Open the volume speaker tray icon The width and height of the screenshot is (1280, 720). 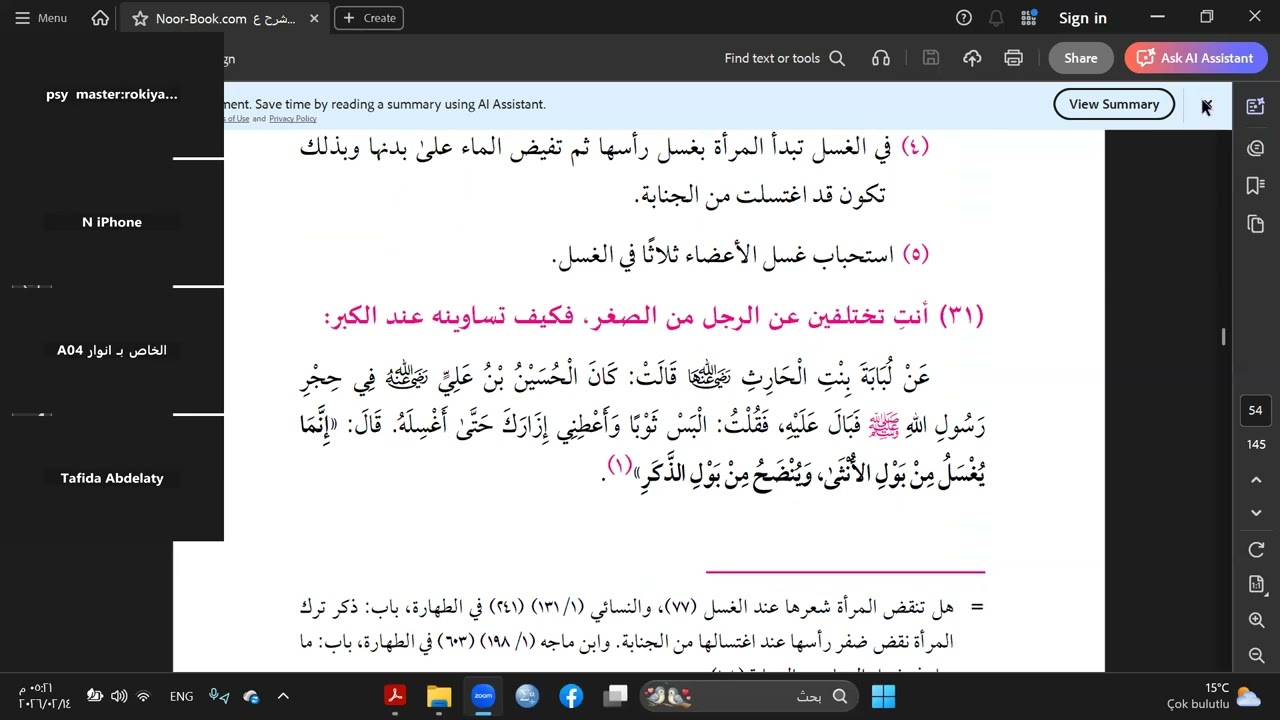tap(119, 696)
